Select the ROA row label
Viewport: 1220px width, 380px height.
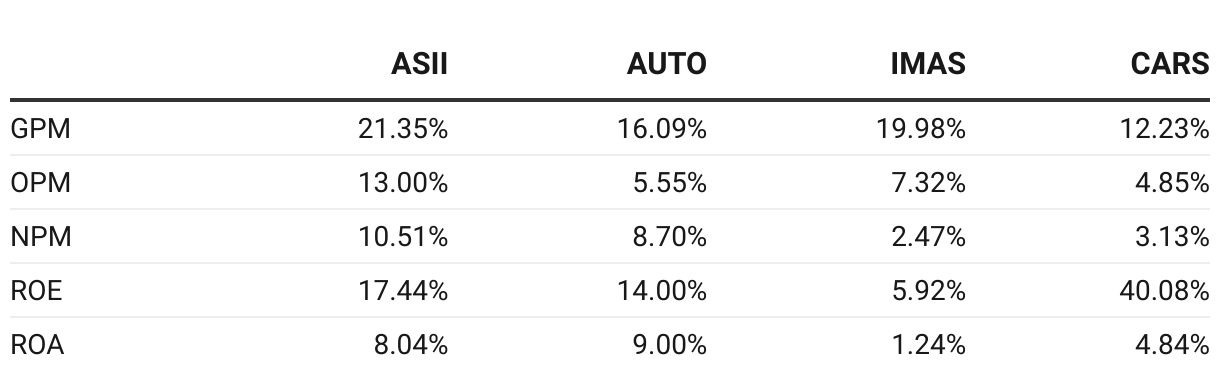coord(37,345)
